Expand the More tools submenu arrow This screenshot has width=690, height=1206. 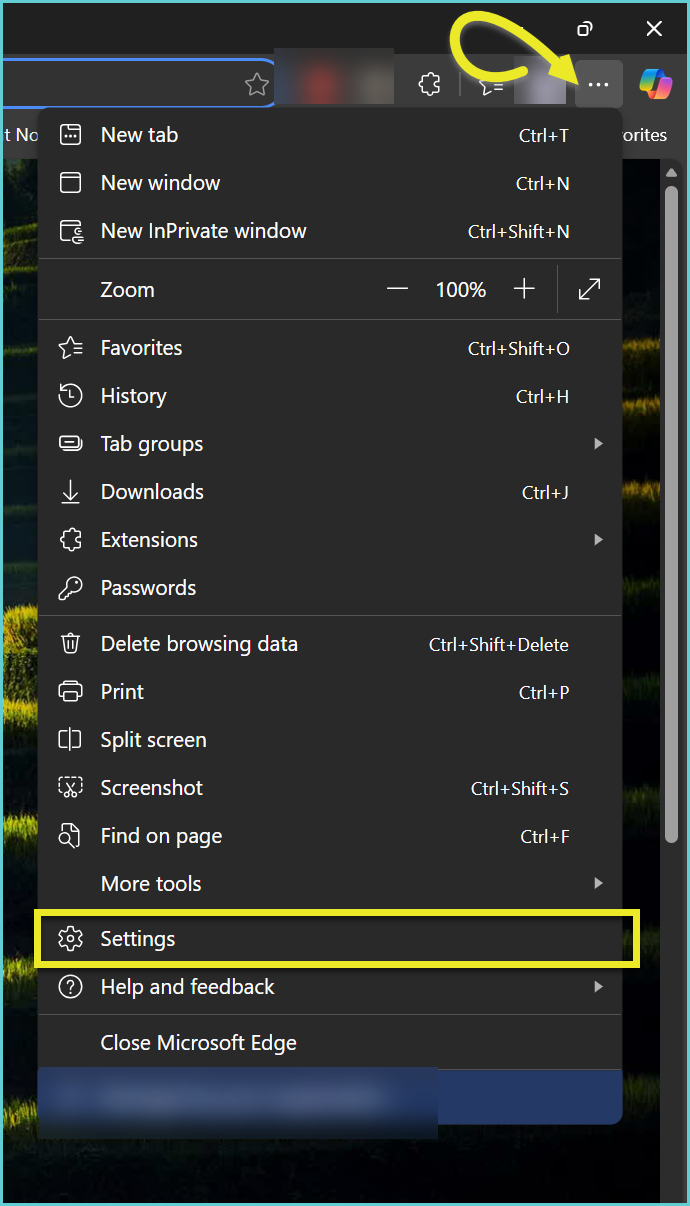click(598, 884)
